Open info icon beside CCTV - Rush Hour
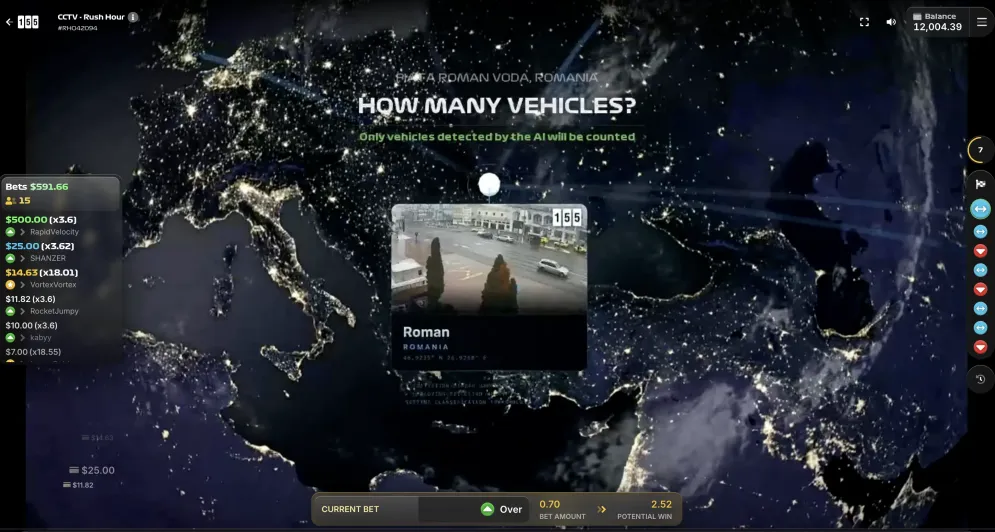995x532 pixels. coord(133,17)
